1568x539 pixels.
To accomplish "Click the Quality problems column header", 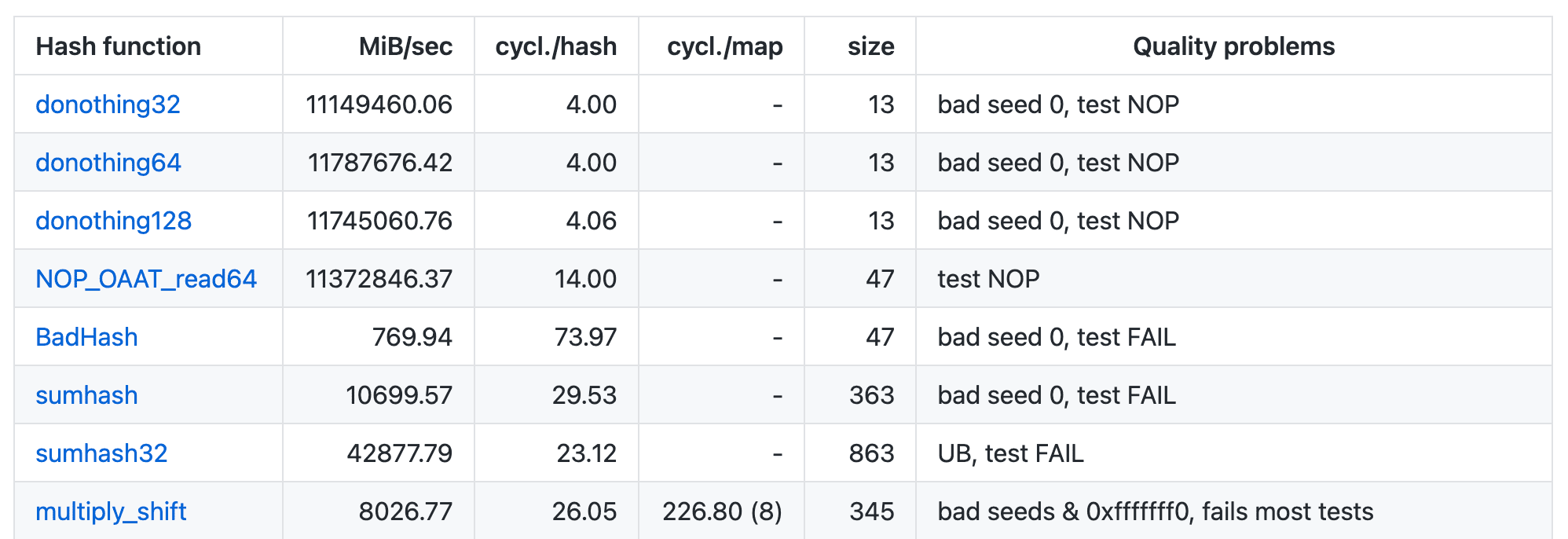I will (1233, 46).
